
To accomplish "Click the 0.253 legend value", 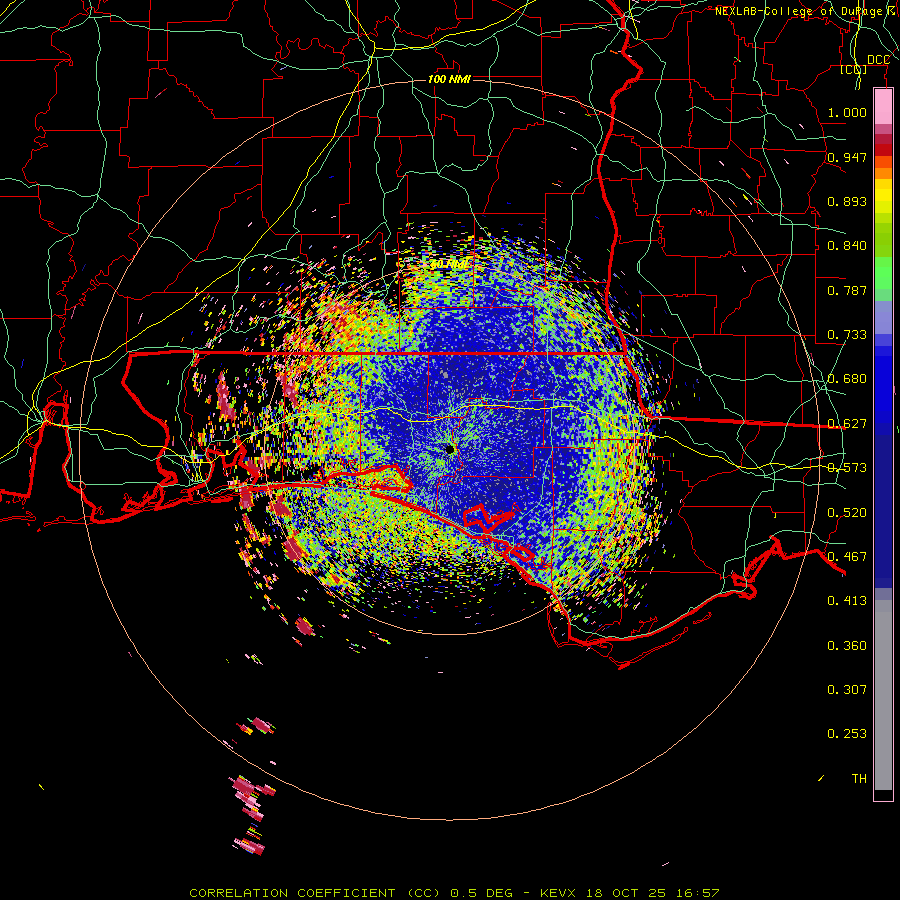I will click(x=847, y=734).
